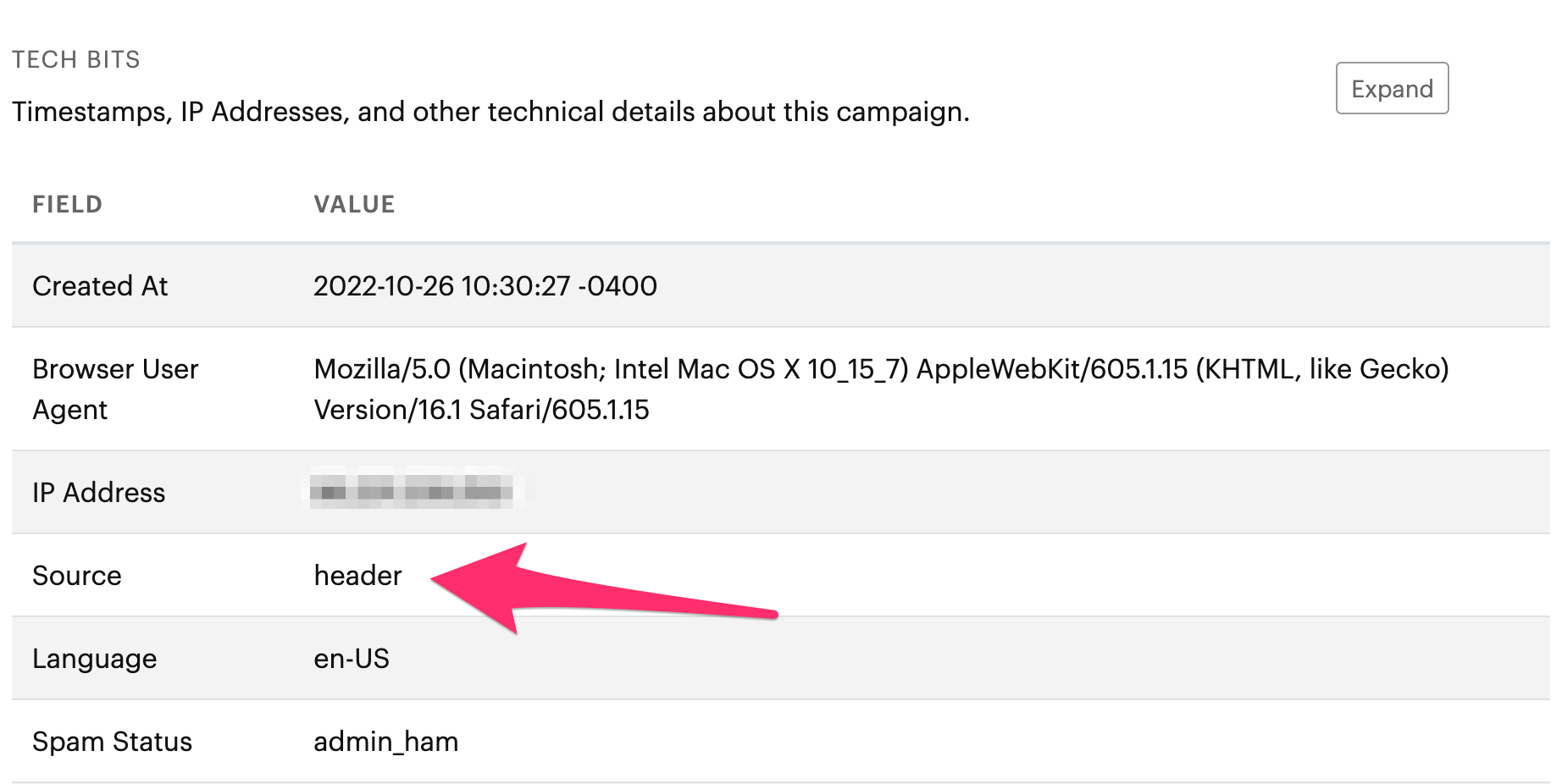
Task: Click the technical details description text
Action: (x=490, y=111)
